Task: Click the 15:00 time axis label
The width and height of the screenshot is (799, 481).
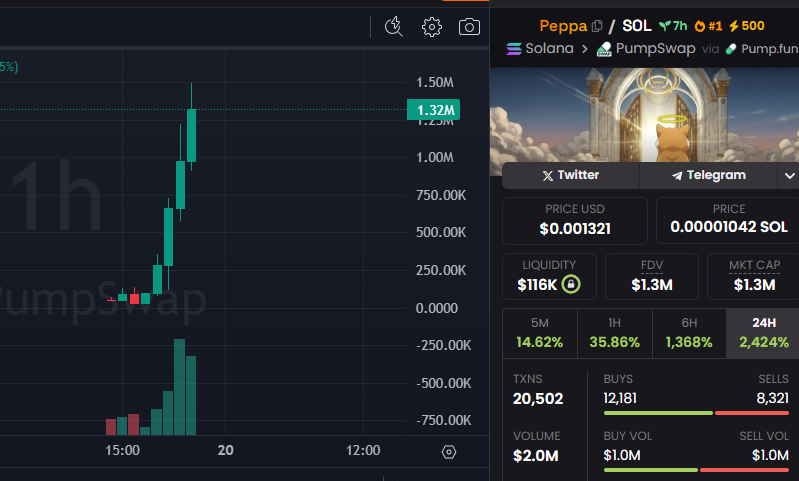Action: click(122, 450)
